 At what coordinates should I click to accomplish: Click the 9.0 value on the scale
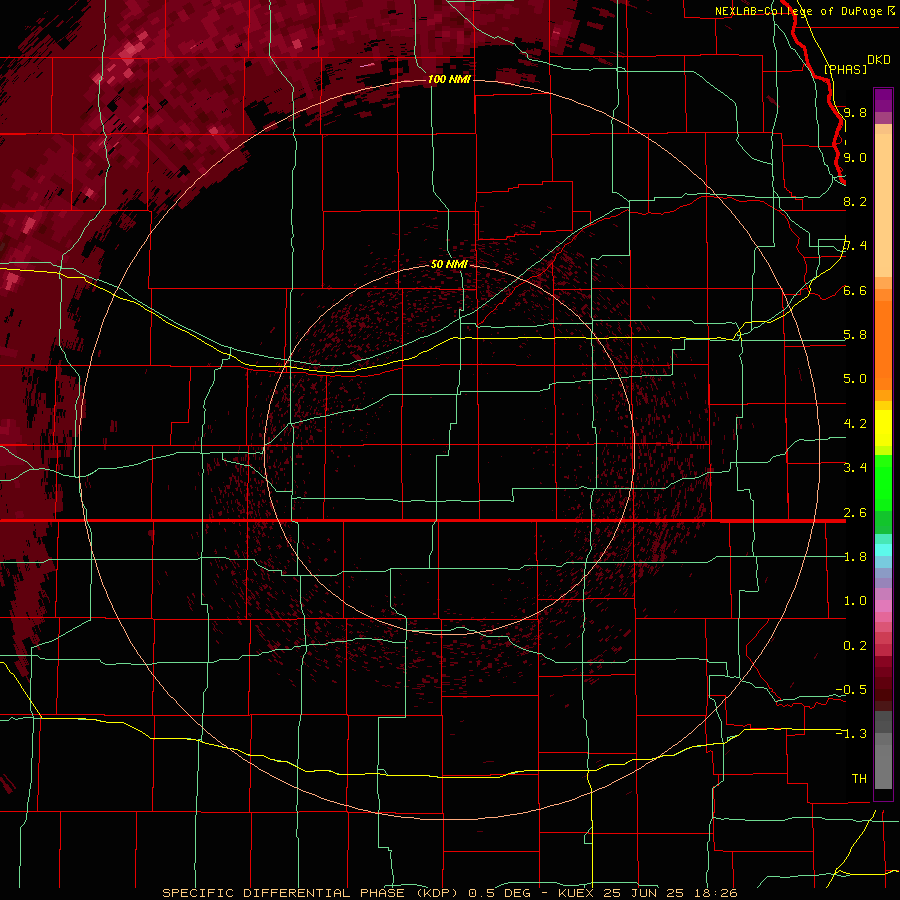coord(855,157)
